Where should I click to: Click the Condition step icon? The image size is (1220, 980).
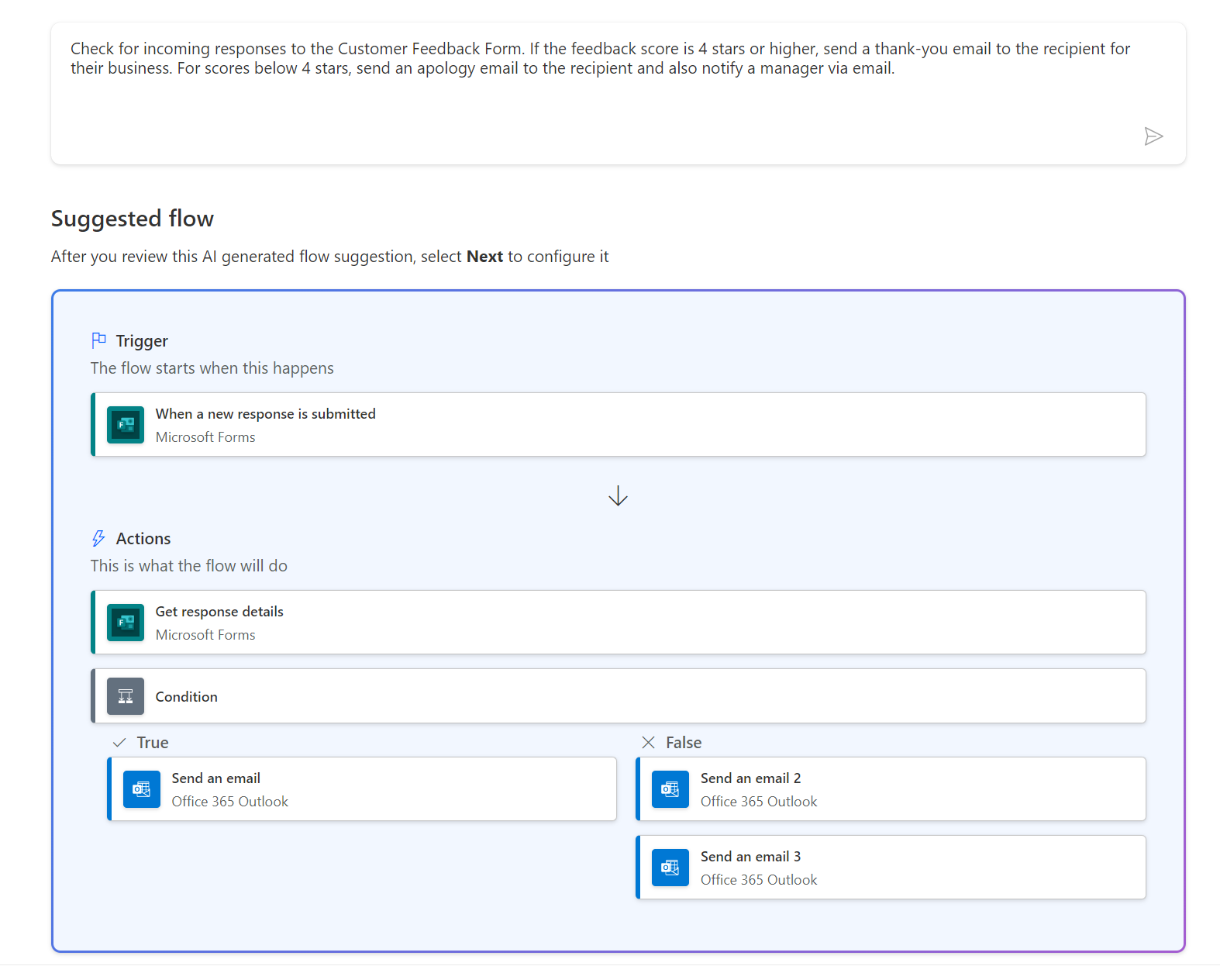click(126, 696)
